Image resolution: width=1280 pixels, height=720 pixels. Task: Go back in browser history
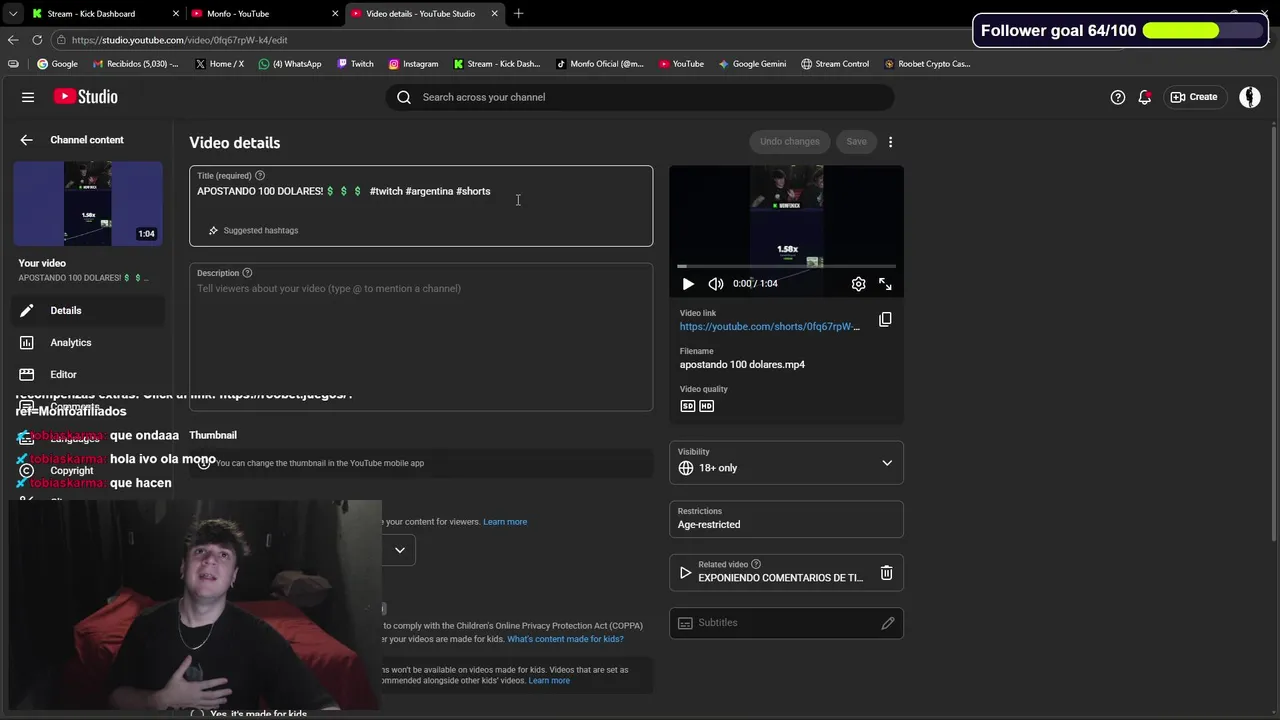click(x=13, y=40)
